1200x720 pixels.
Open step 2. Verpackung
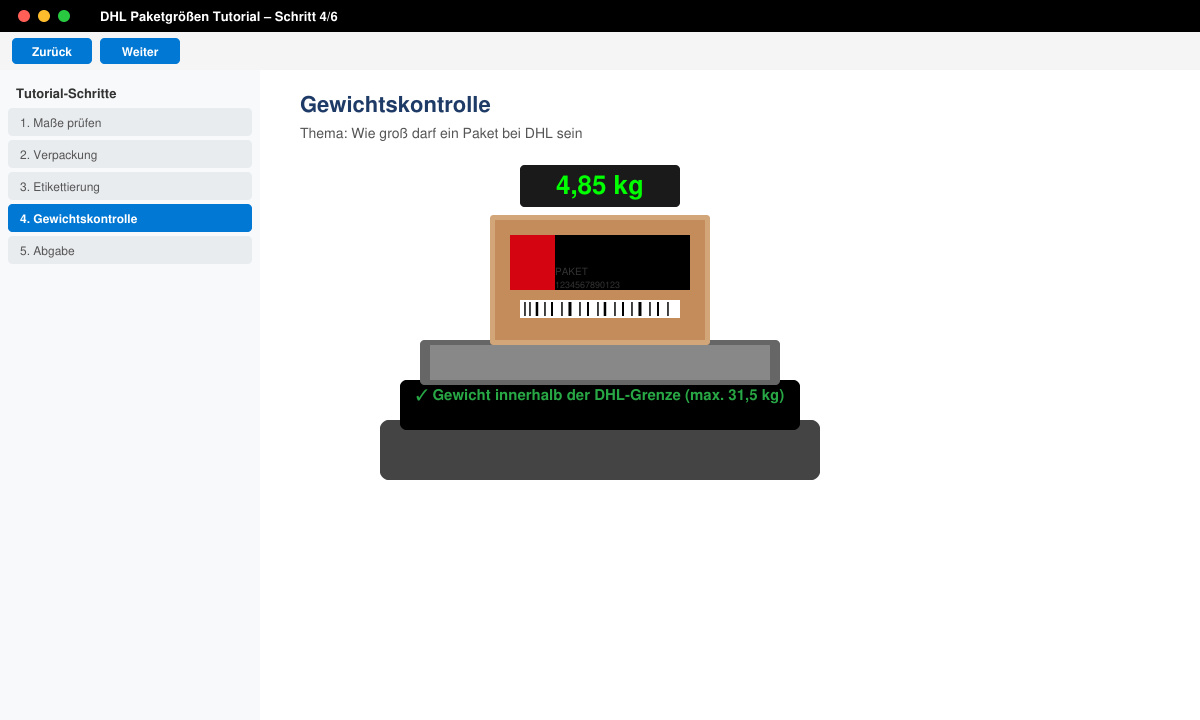pos(130,154)
